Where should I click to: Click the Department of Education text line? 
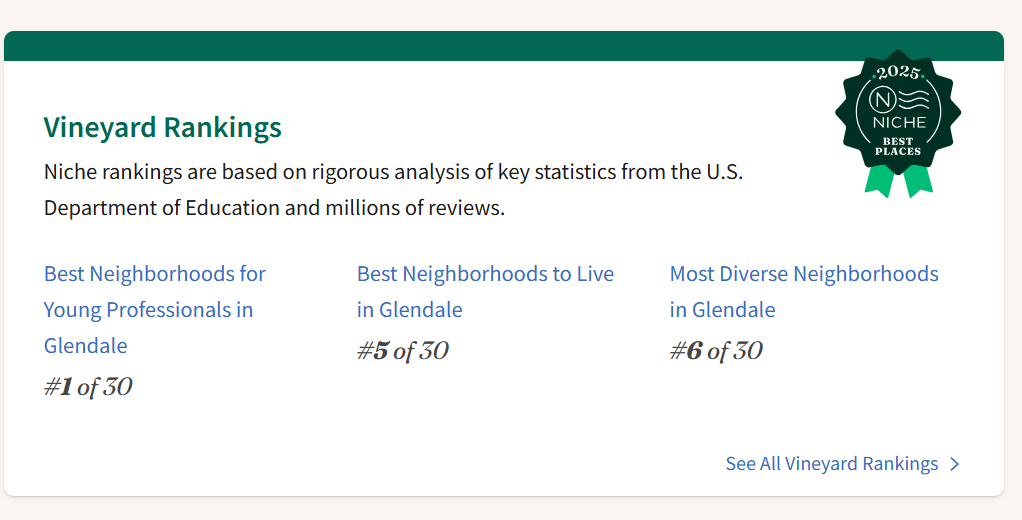pos(274,208)
